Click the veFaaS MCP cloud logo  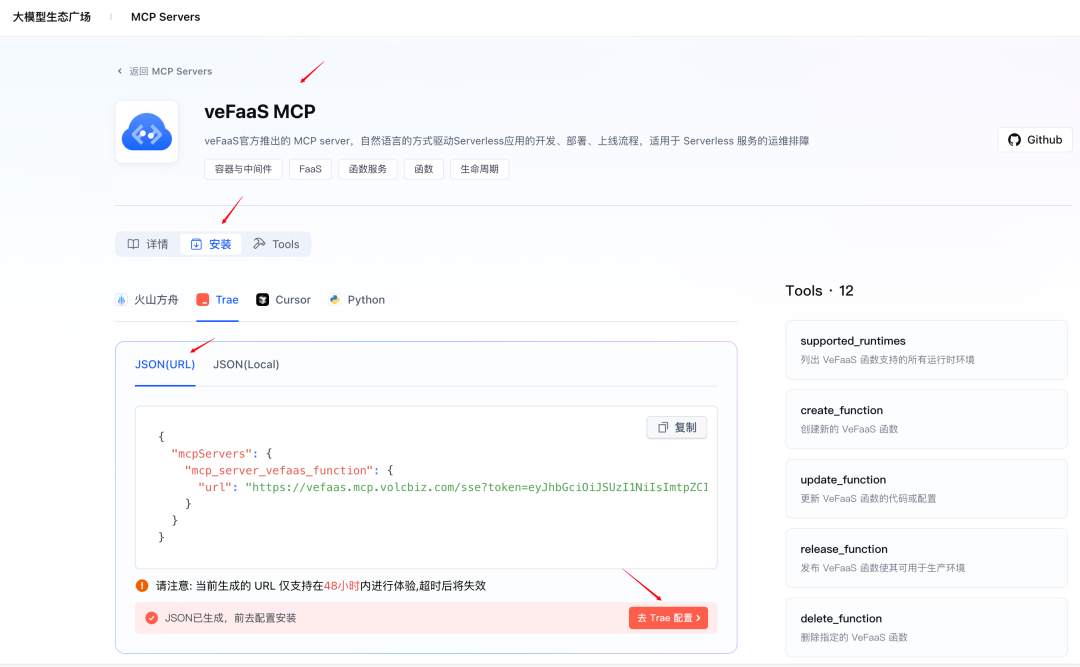pyautogui.click(x=147, y=132)
